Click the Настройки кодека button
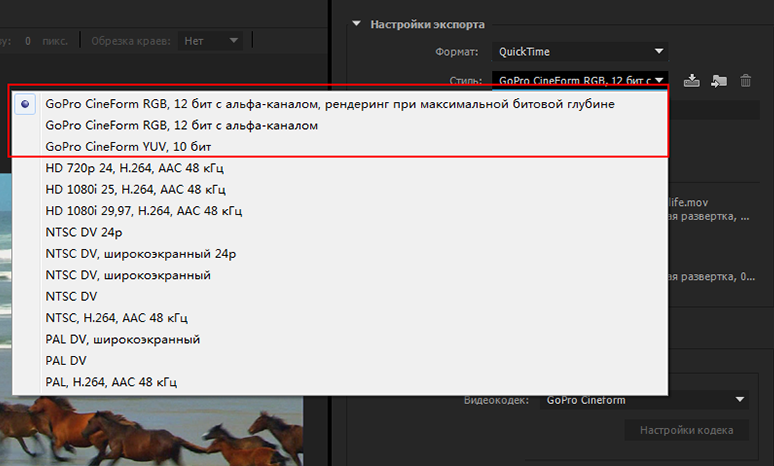The height and width of the screenshot is (466, 774). [x=687, y=430]
